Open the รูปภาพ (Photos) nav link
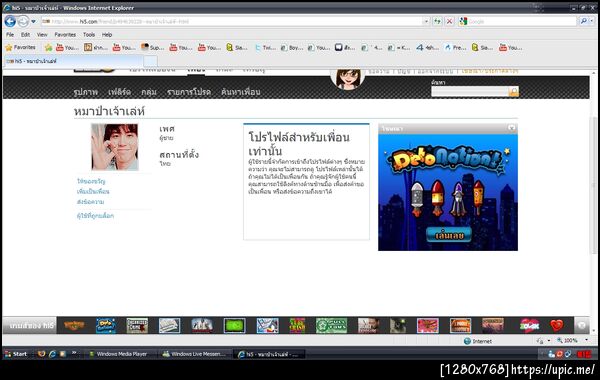Viewport: 600px width, 380px height. (x=86, y=92)
